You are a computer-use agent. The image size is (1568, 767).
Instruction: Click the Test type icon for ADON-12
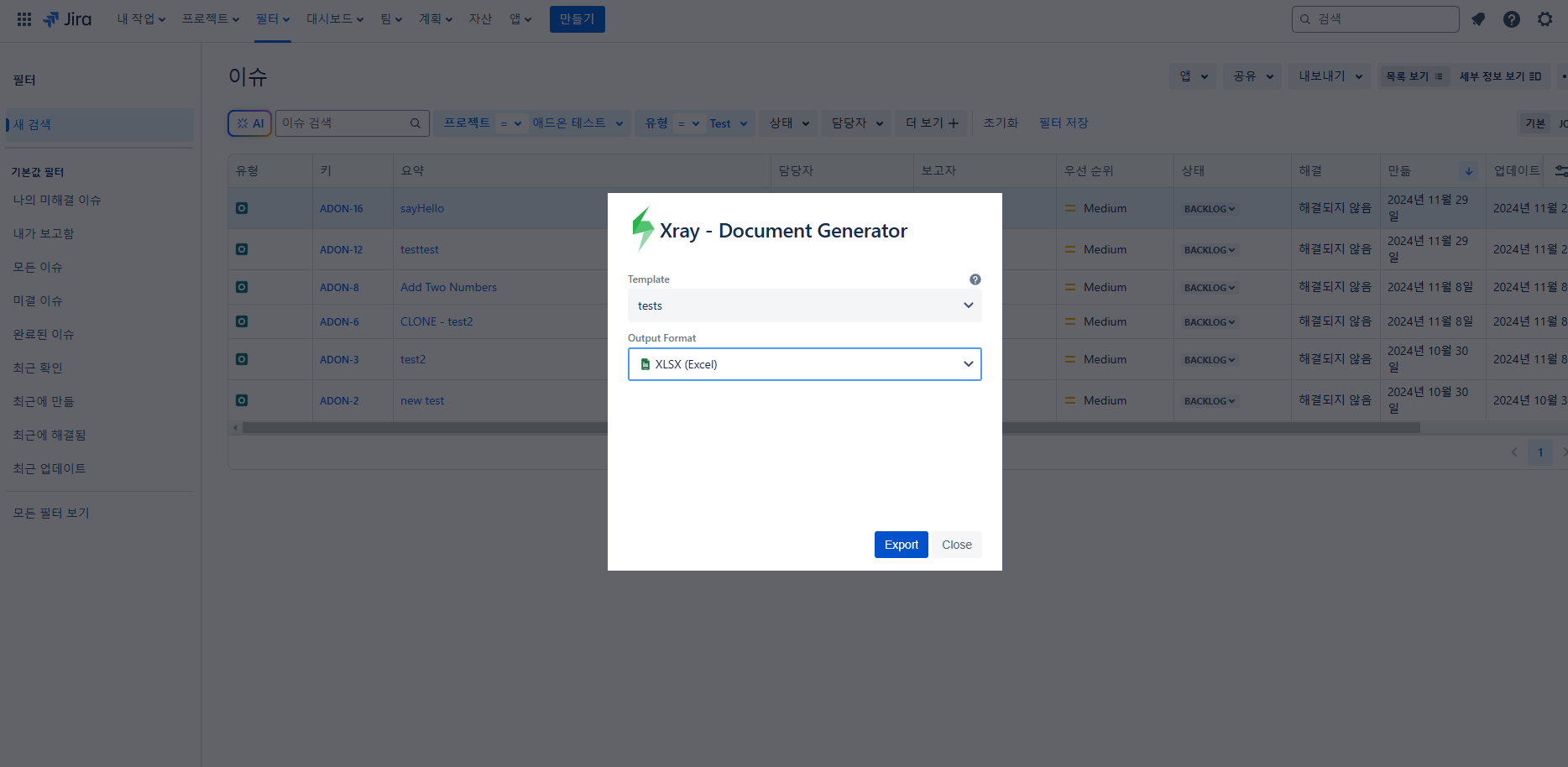coord(242,249)
